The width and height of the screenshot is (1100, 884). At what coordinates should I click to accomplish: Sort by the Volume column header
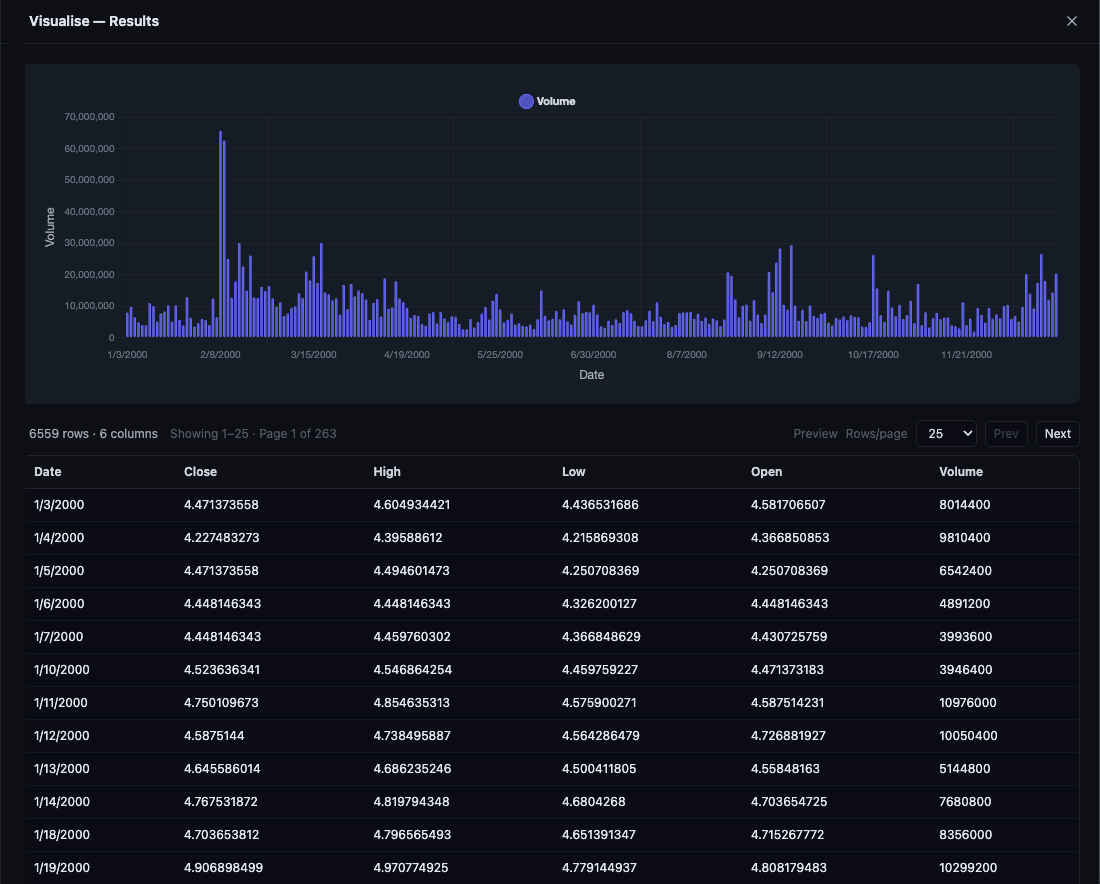pyautogui.click(x=961, y=471)
